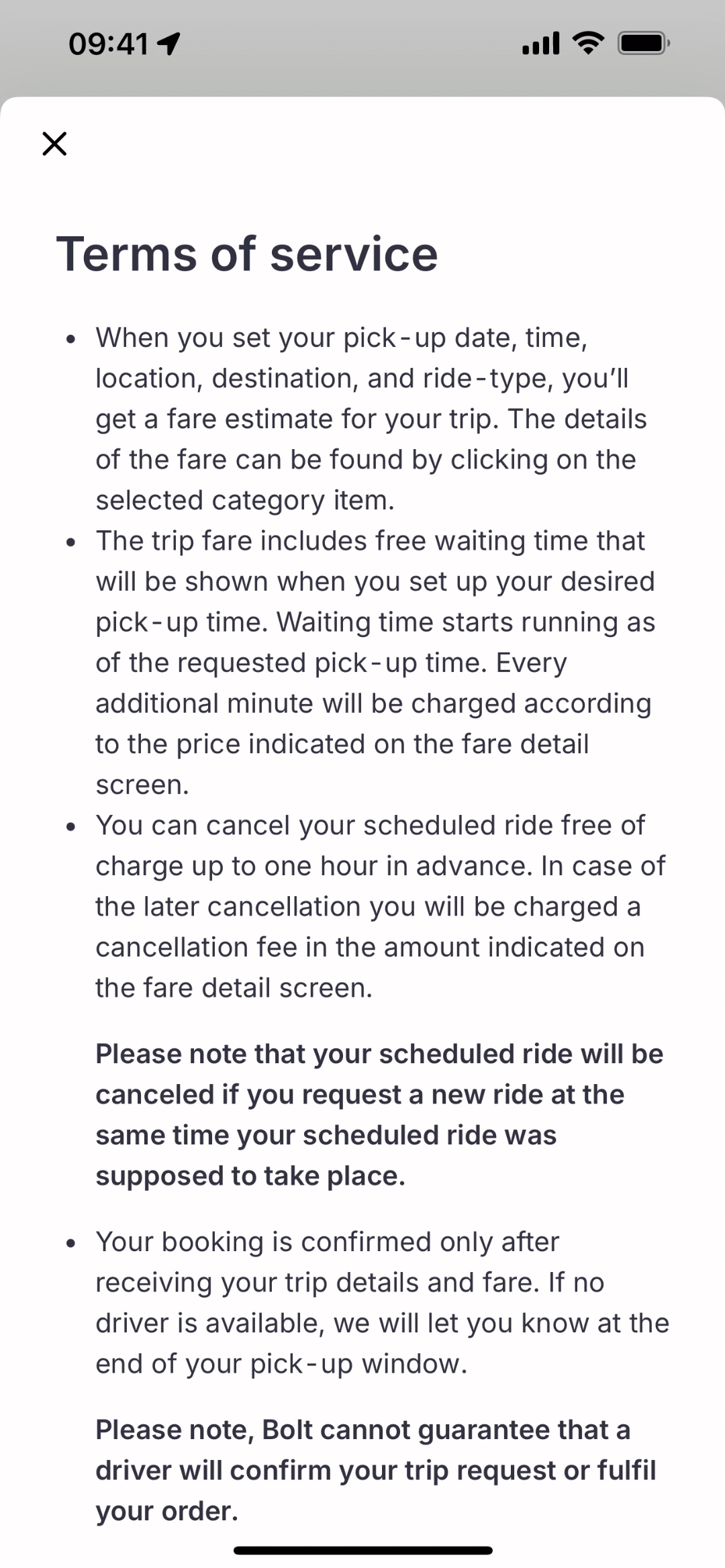Image resolution: width=725 pixels, height=1568 pixels.
Task: Tap the bullet before 'The trip fare'
Action: point(71,542)
